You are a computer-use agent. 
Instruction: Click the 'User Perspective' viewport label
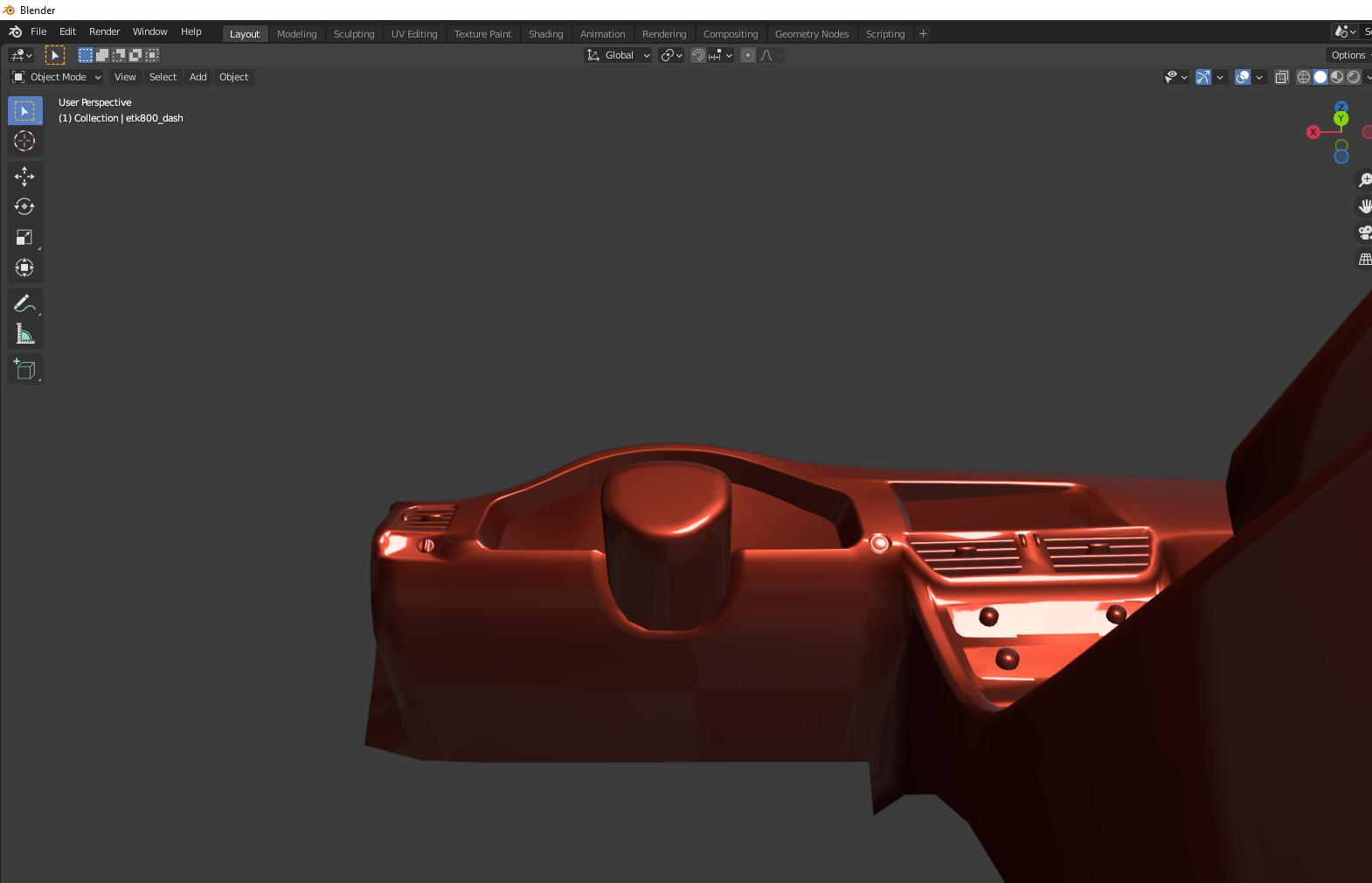[94, 102]
